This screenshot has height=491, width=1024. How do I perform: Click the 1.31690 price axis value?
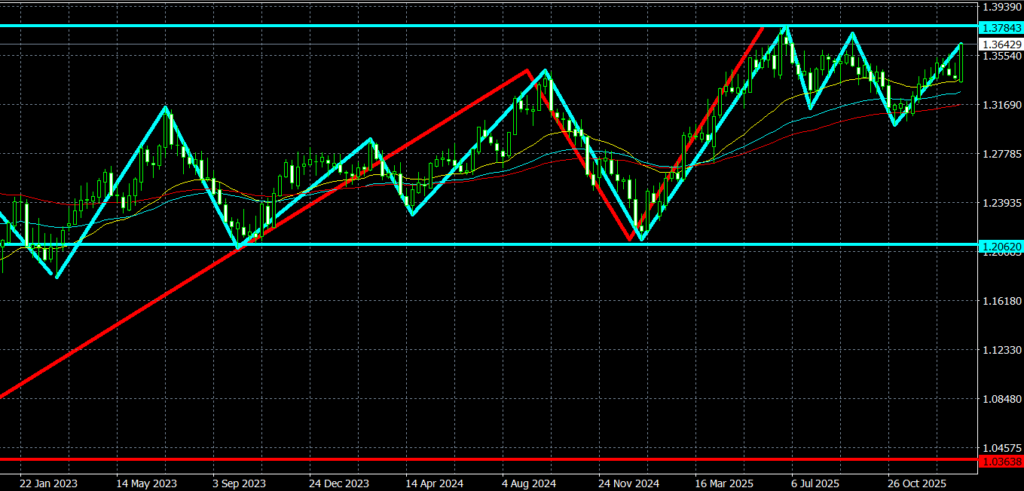pyautogui.click(x=999, y=106)
